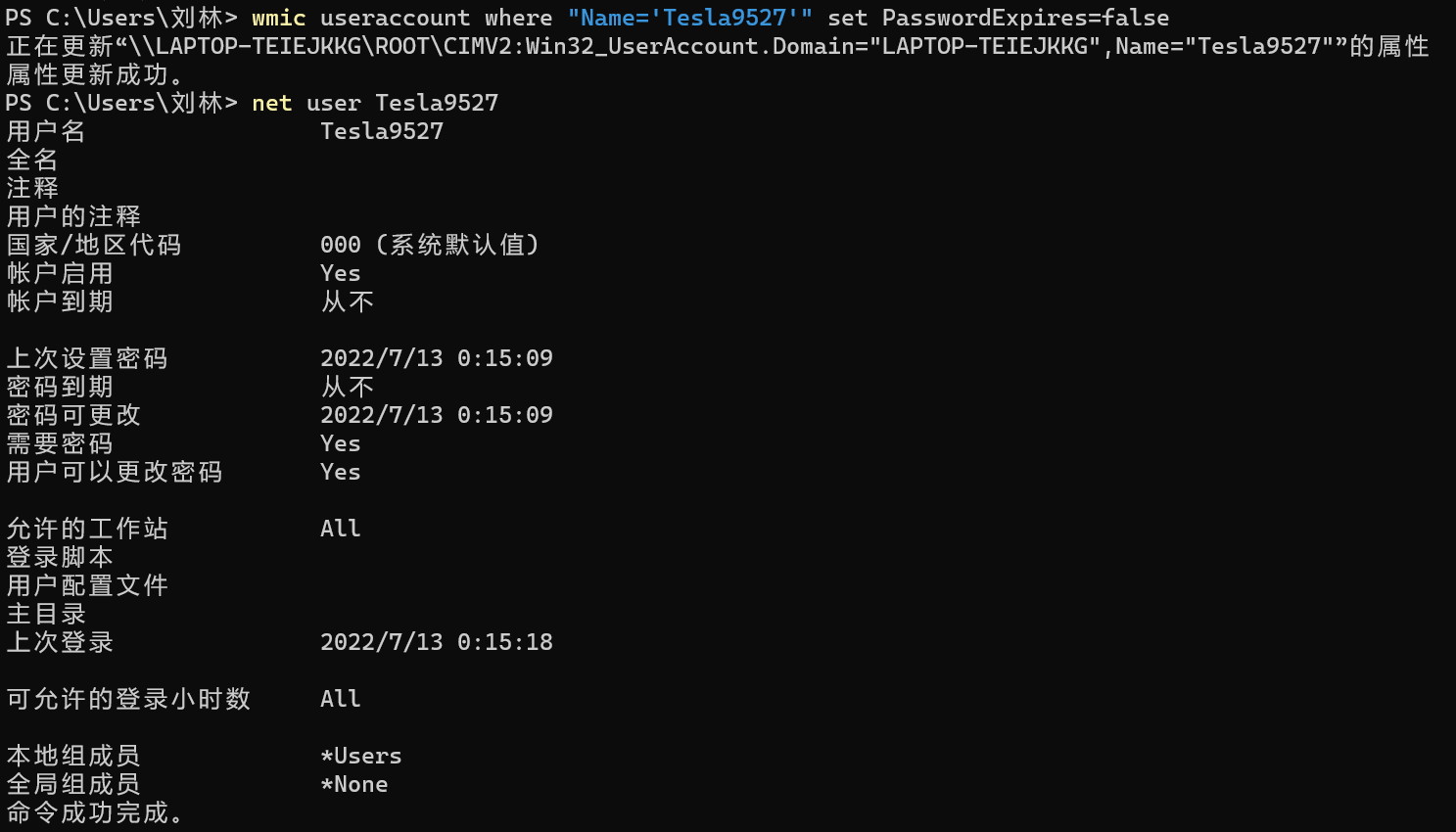Click the "*None" global group value

pos(354,784)
